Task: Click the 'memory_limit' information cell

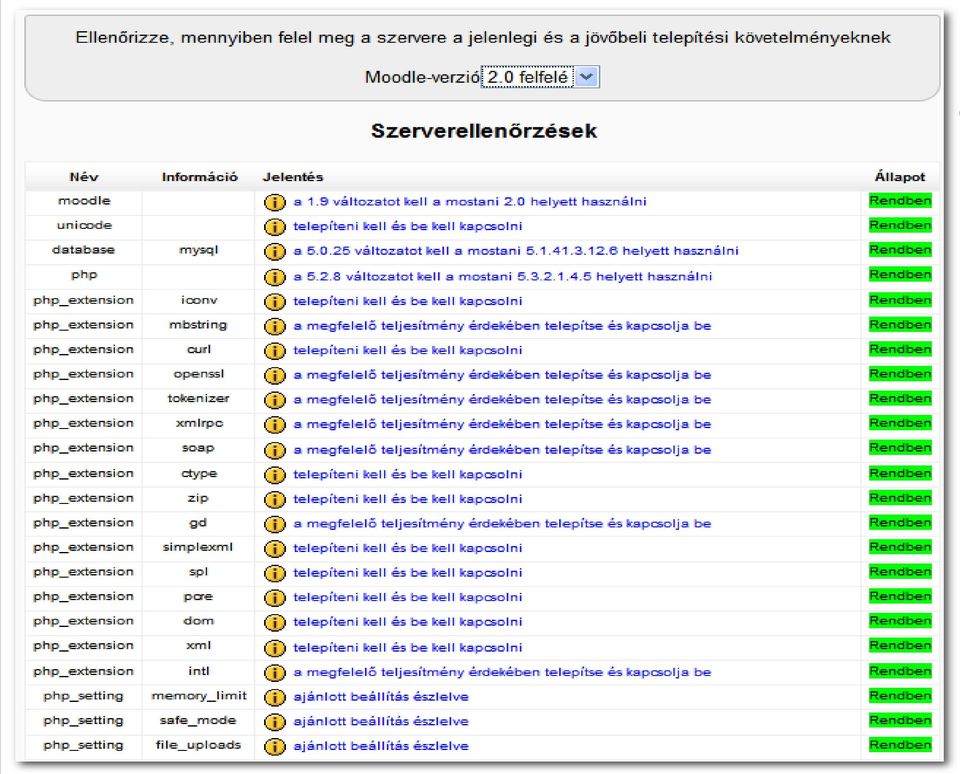Action: [199, 696]
